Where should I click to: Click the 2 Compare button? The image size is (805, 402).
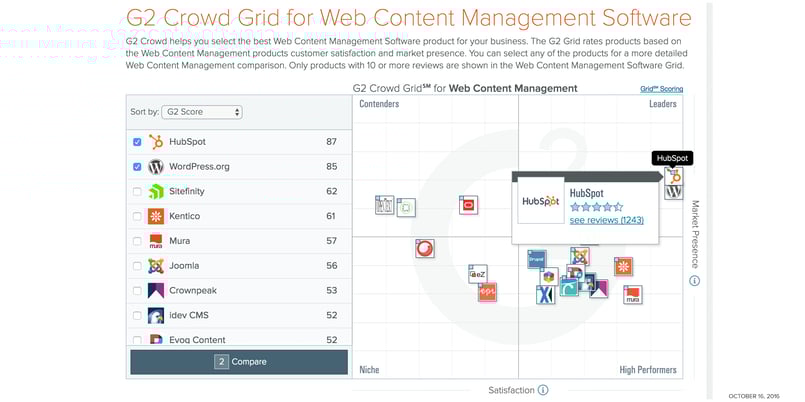(239, 362)
